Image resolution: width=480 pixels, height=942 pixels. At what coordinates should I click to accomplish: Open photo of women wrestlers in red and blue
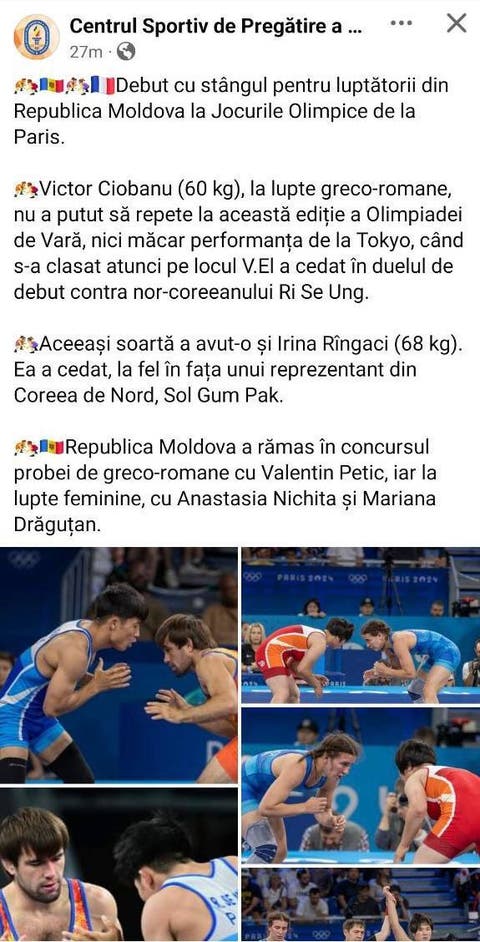click(x=361, y=625)
